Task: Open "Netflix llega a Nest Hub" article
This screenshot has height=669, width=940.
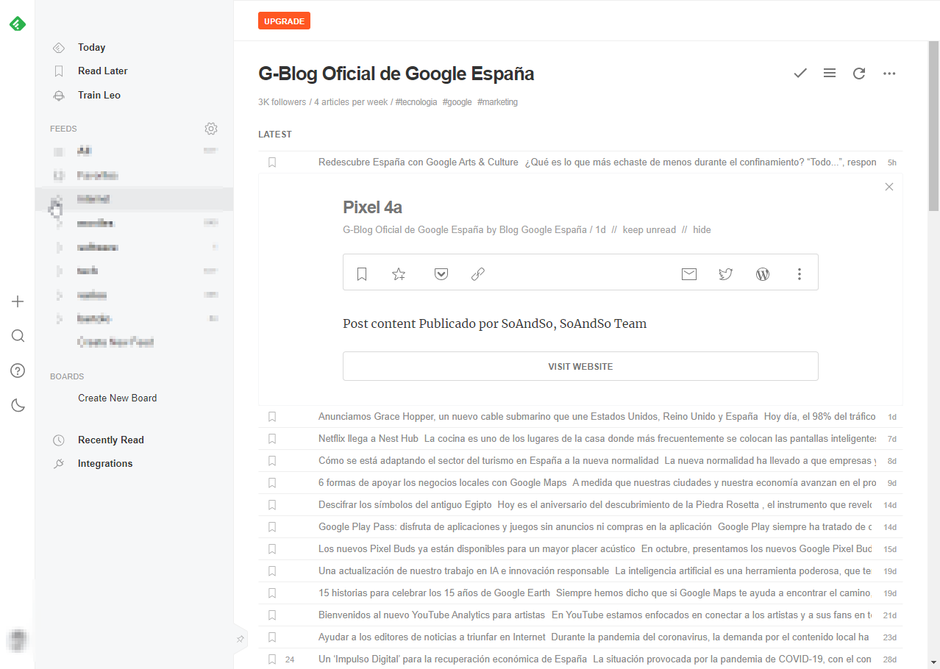Action: coord(368,438)
